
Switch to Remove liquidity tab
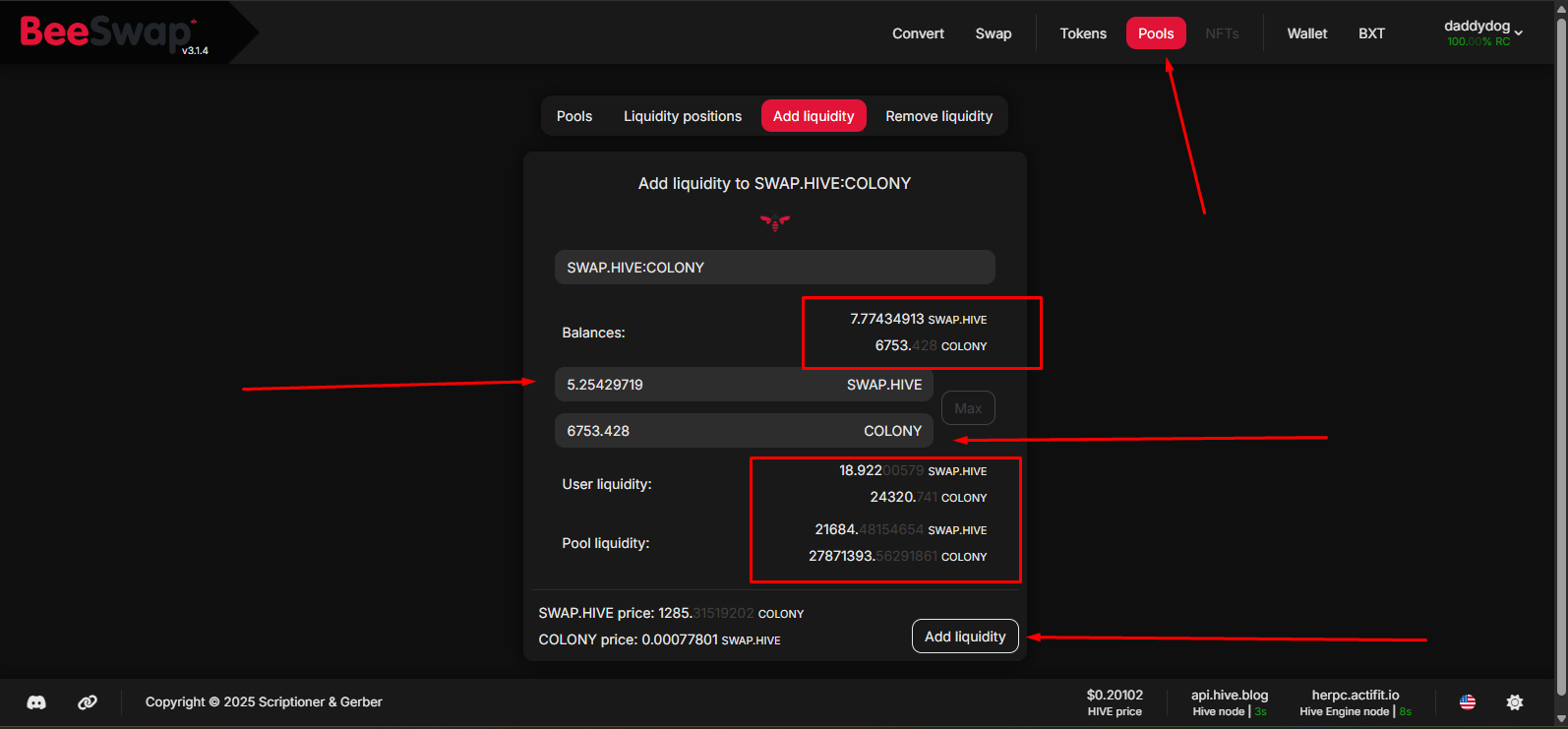[938, 116]
